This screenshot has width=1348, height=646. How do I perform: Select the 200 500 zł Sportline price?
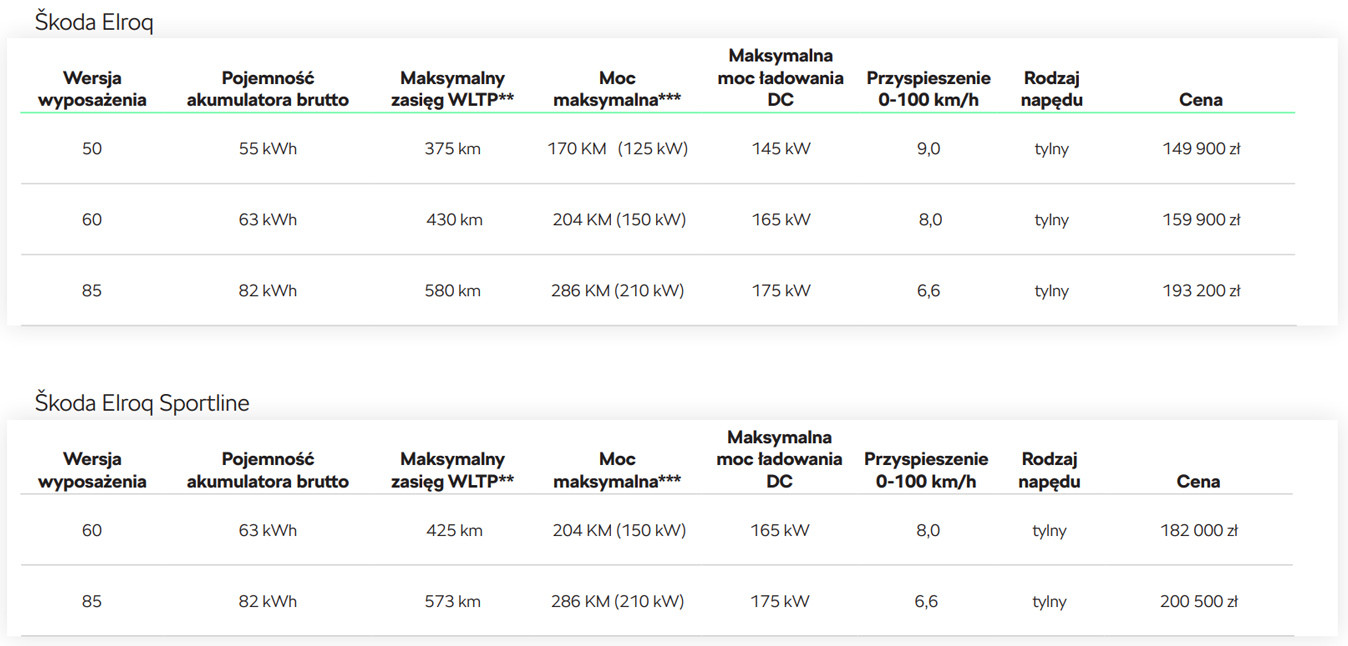1199,602
